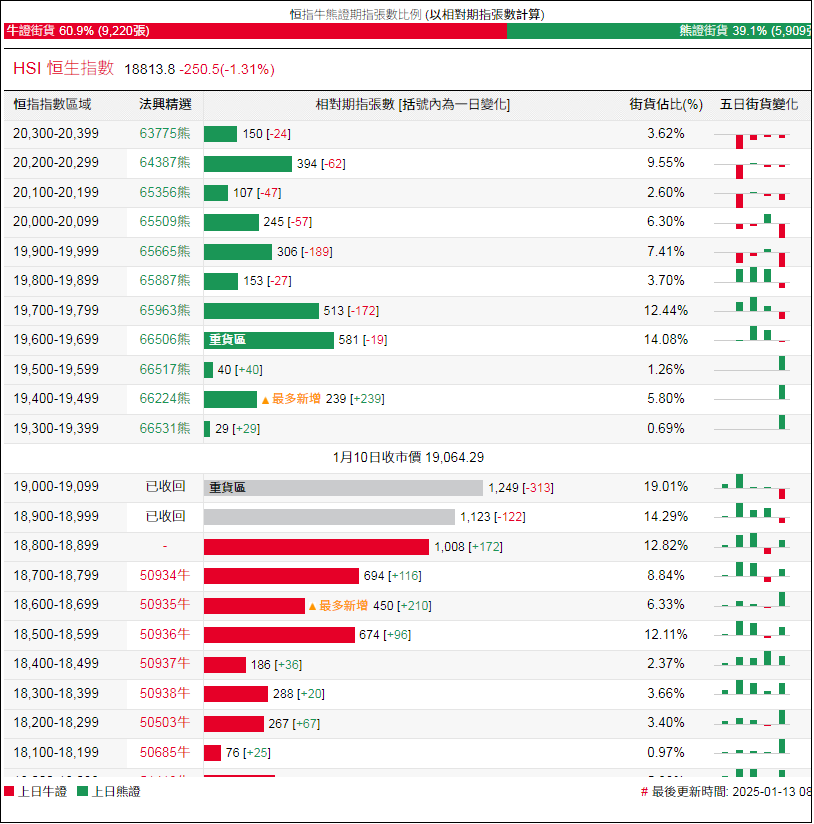Click the orange 最多新增 triangle in the 18,600-18,699 row
Screen dimensions: 814x824
pyautogui.click(x=312, y=606)
